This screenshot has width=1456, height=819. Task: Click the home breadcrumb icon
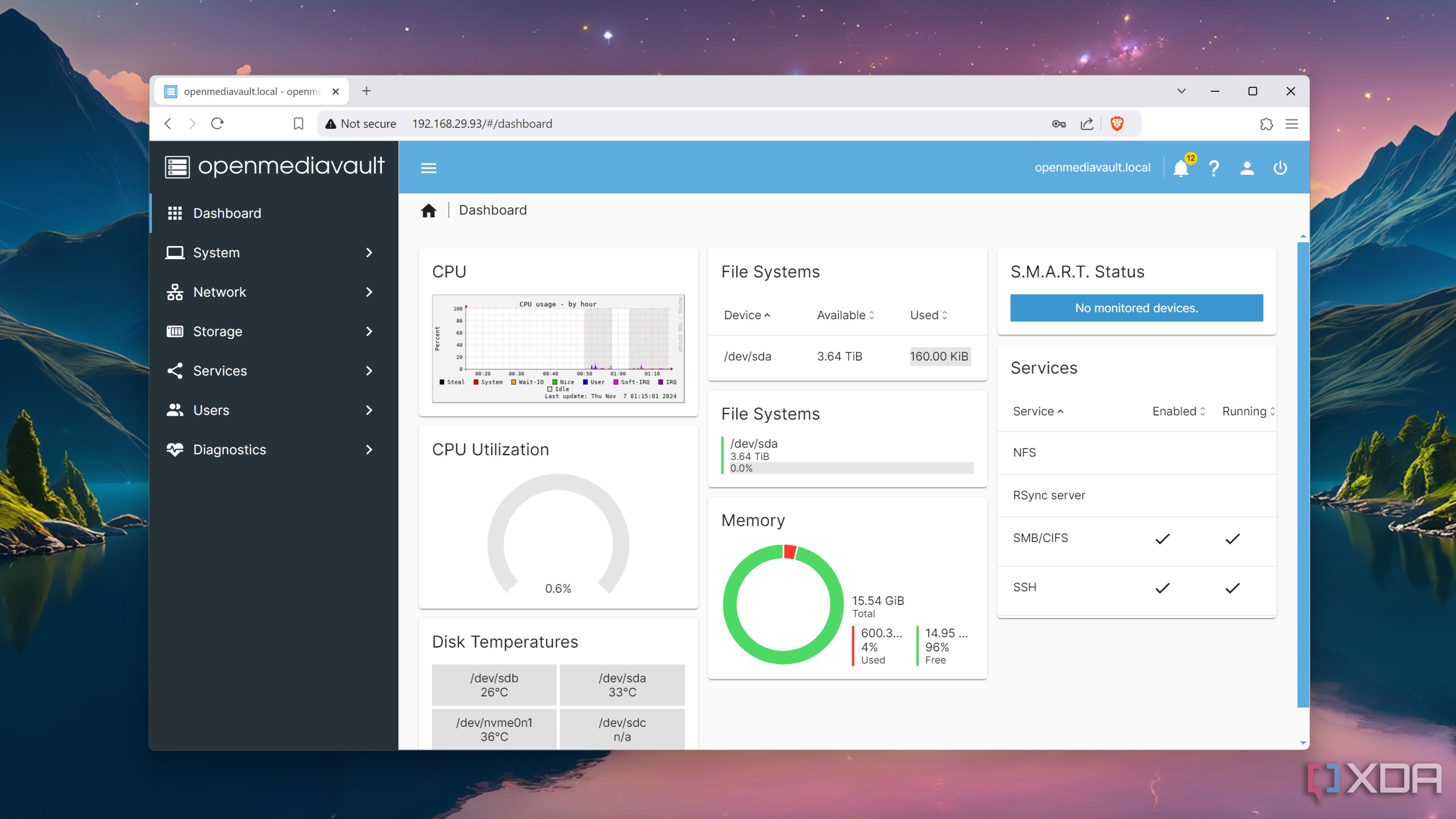[x=428, y=211]
